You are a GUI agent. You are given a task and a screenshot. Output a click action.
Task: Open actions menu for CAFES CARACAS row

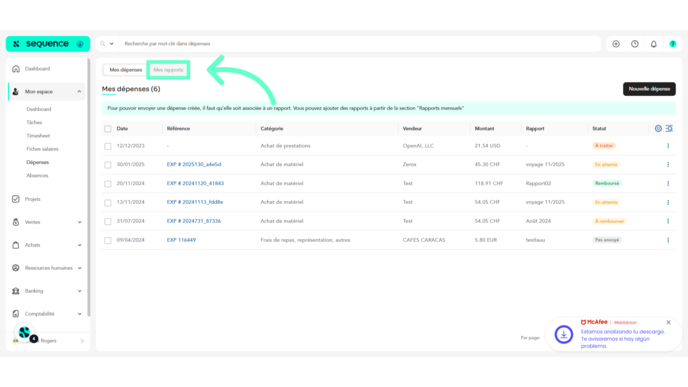(668, 240)
